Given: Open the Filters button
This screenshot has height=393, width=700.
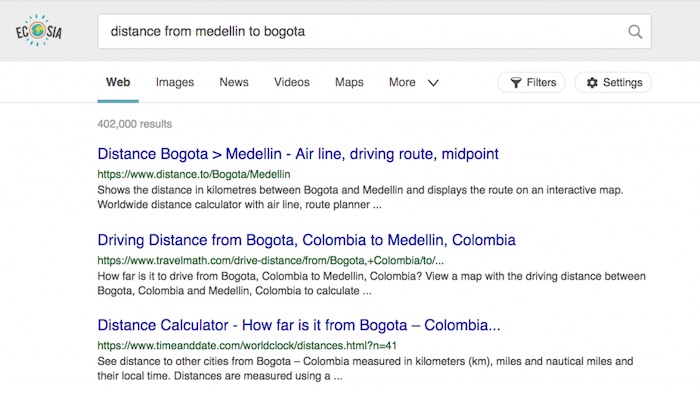Looking at the screenshot, I should pyautogui.click(x=532, y=83).
